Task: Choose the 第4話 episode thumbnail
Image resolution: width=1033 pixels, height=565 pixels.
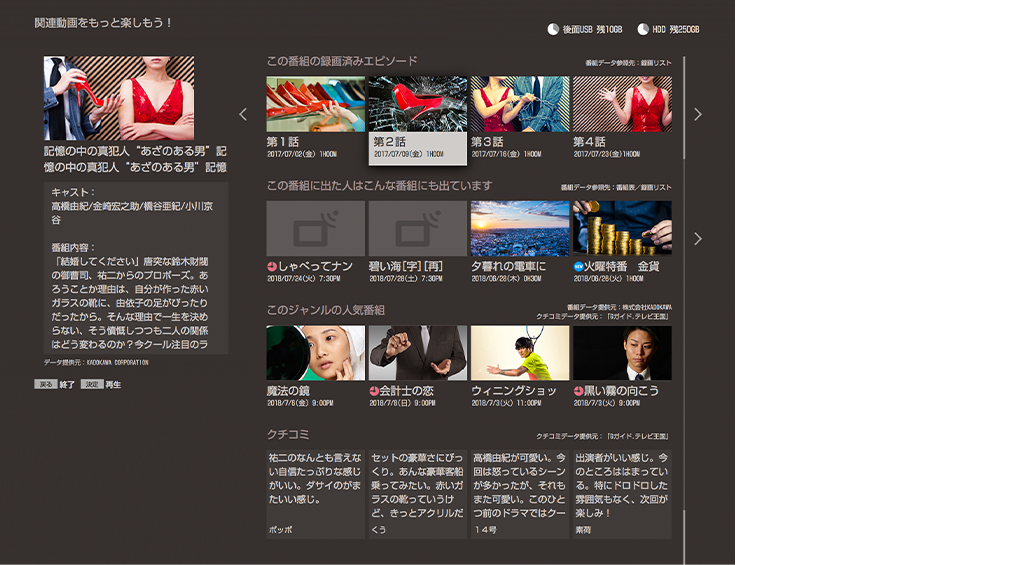Action: [x=621, y=104]
